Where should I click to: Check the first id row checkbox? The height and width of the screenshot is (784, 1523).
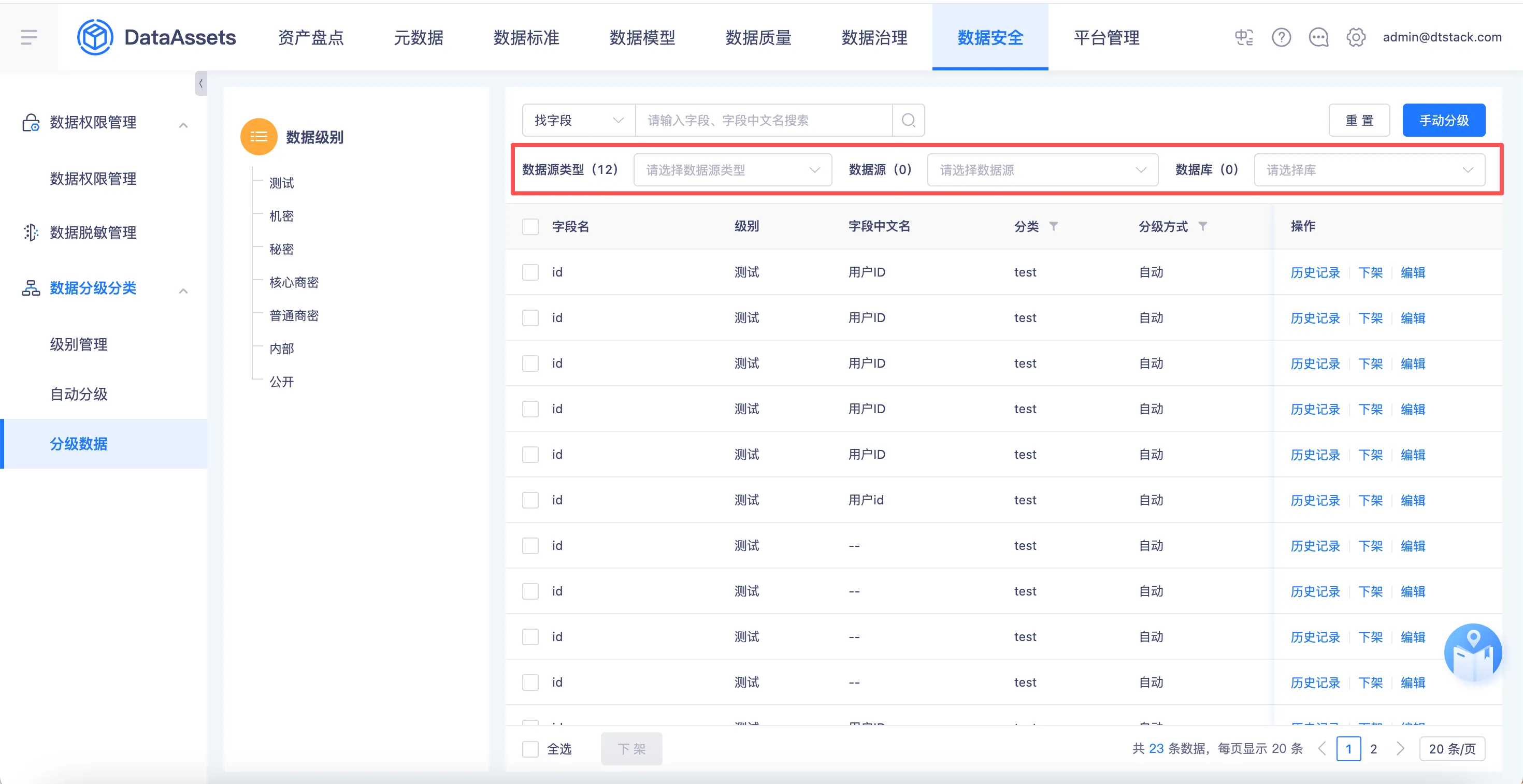point(530,272)
